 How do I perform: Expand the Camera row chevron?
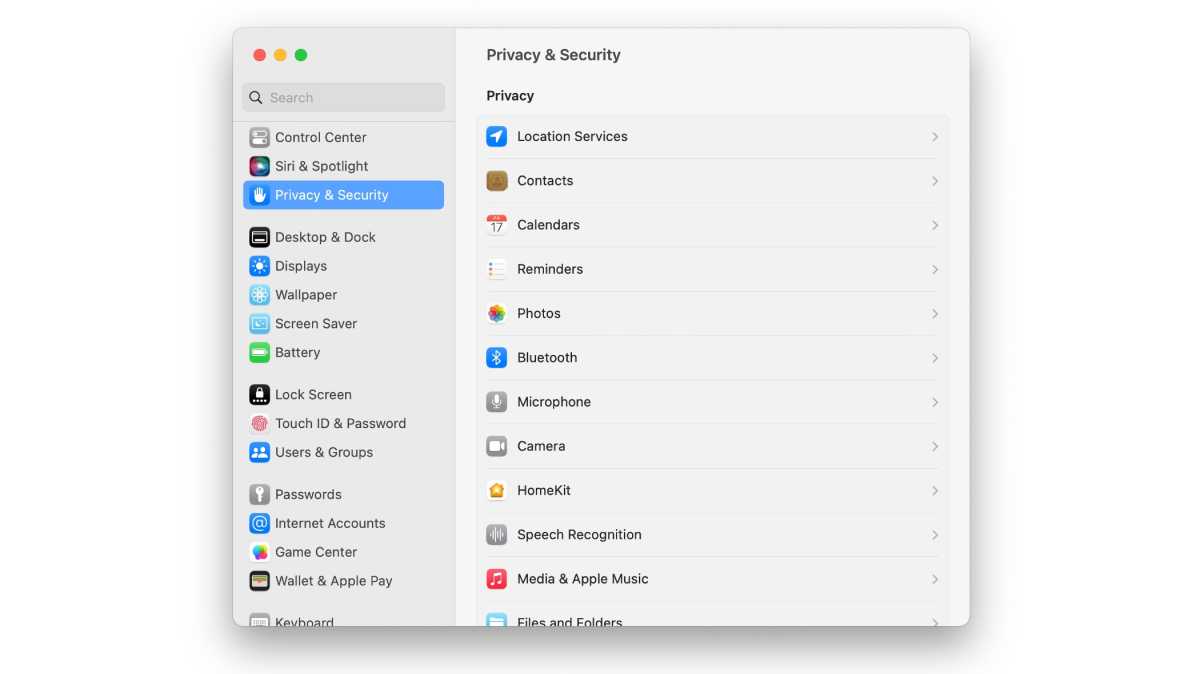coord(935,446)
